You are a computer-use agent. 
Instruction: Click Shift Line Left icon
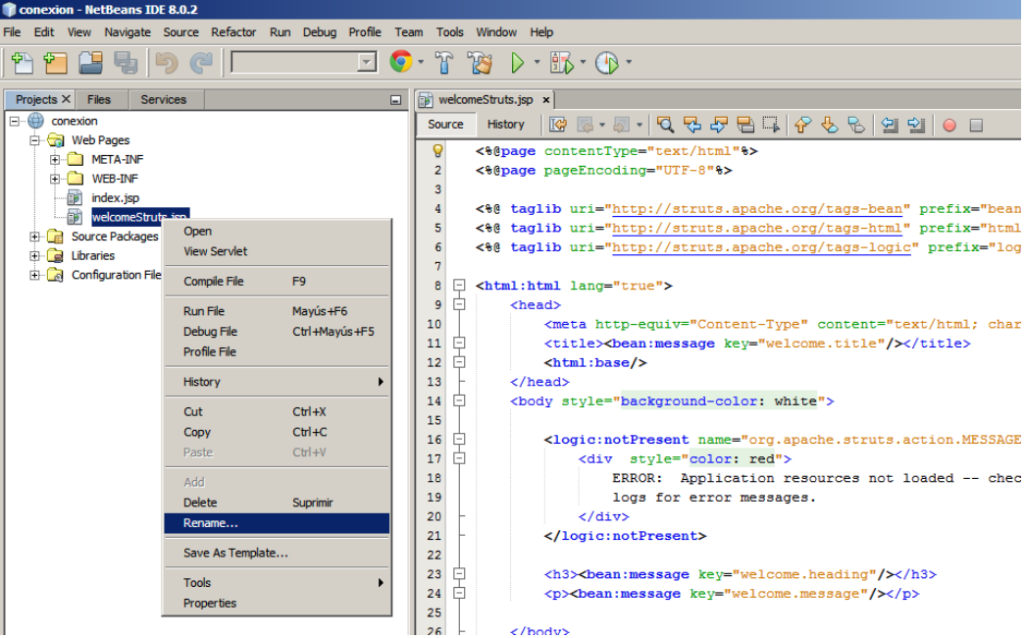click(889, 125)
